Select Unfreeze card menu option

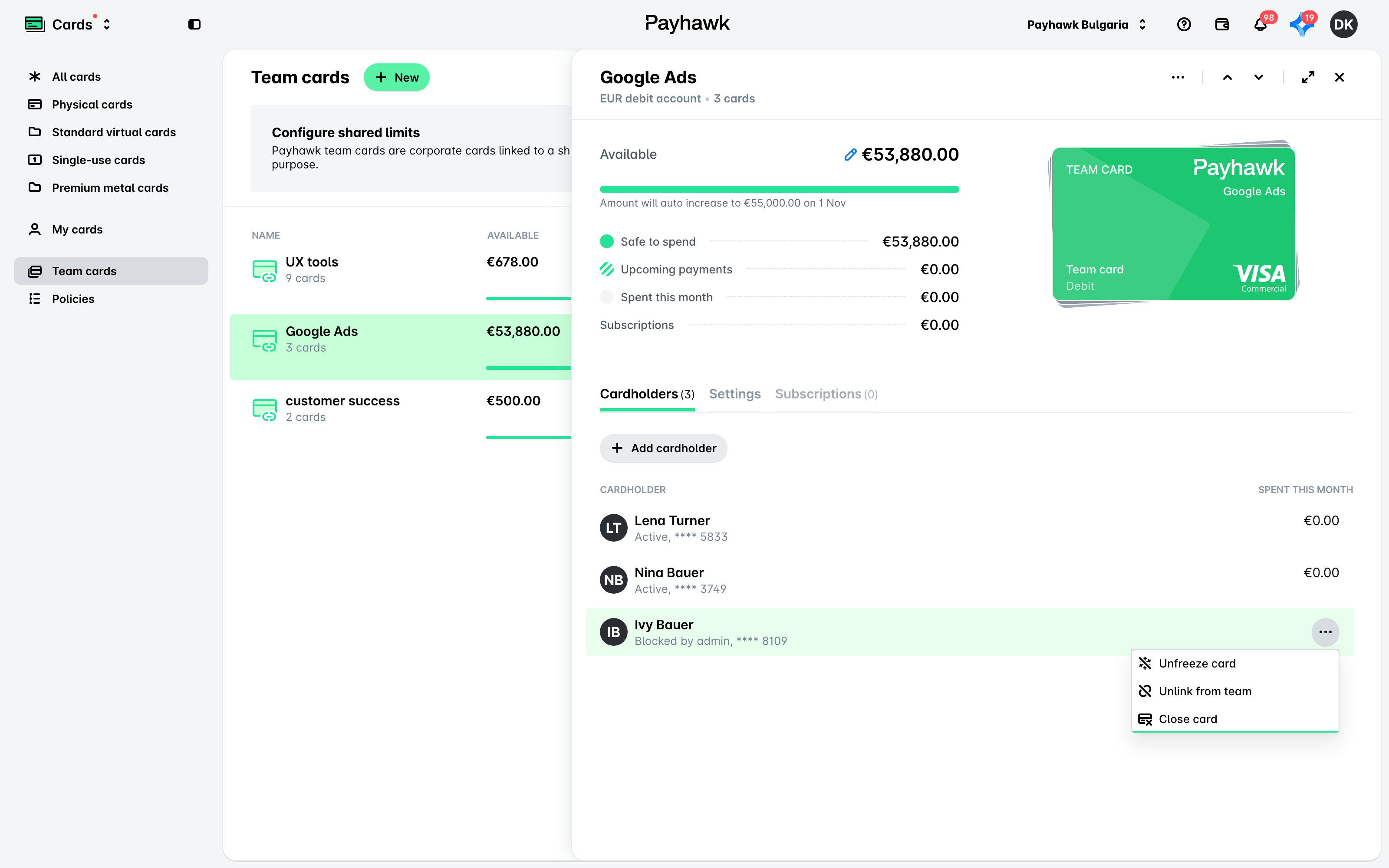coord(1235,664)
